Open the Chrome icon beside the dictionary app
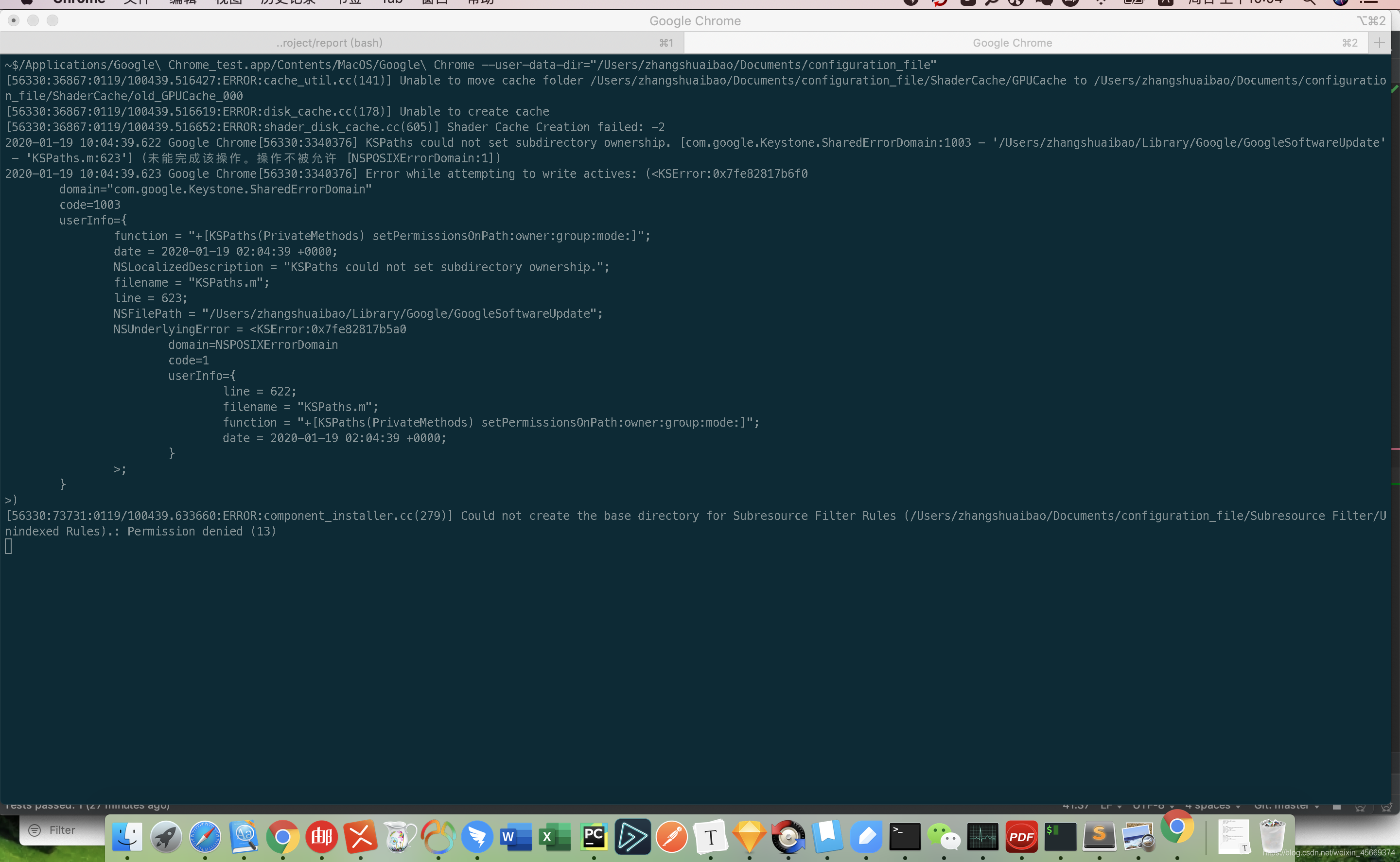This screenshot has height=862, width=1400. pos(283,837)
